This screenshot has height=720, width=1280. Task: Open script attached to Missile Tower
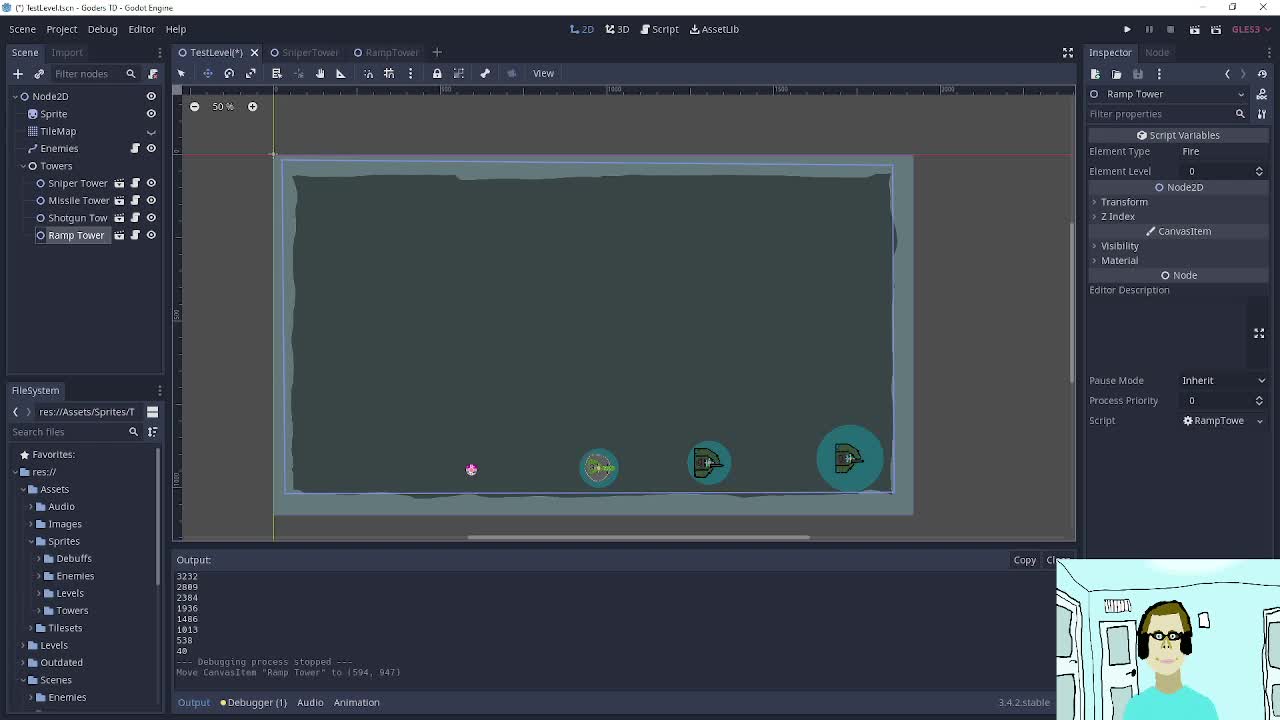point(135,200)
